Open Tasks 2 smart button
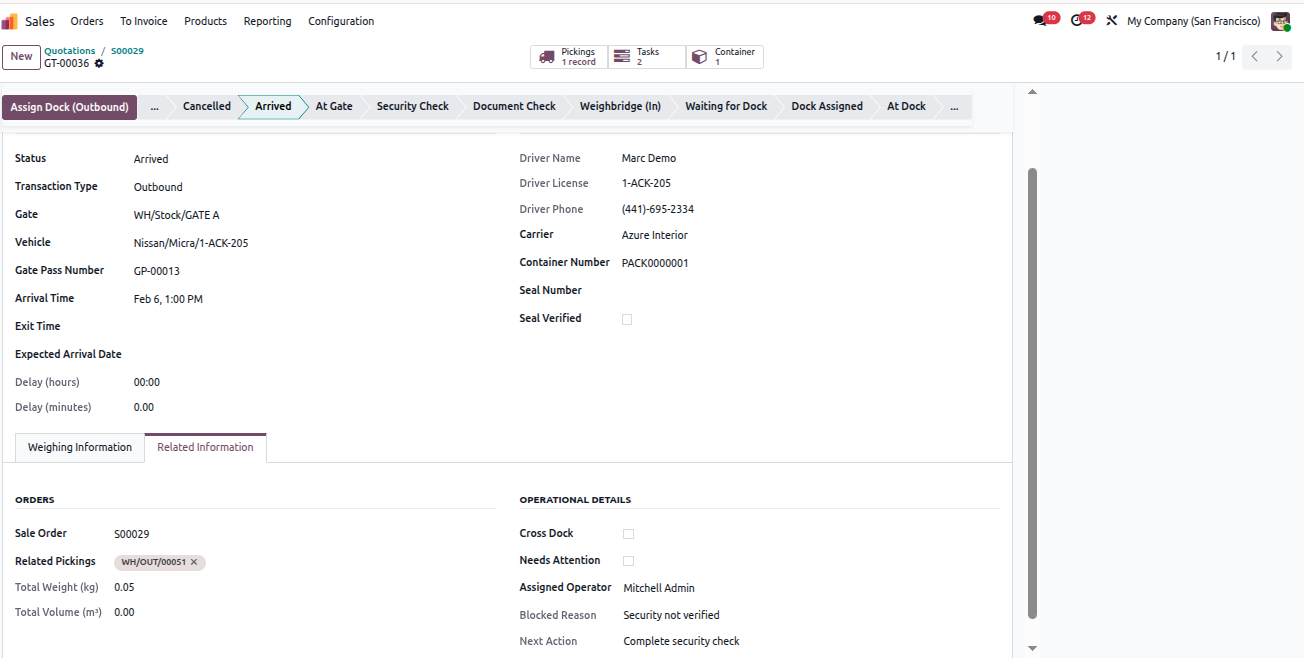This screenshot has height=658, width=1304. (647, 57)
